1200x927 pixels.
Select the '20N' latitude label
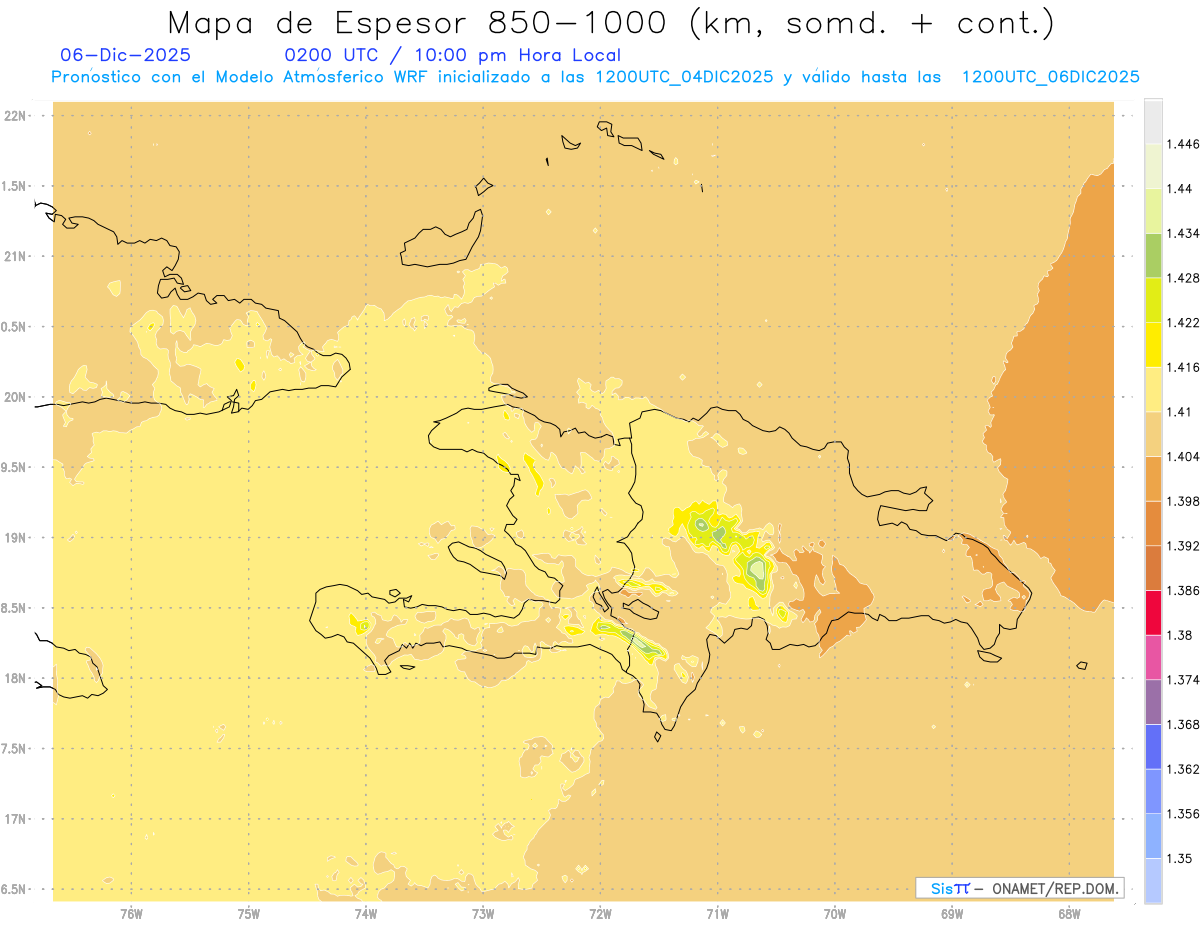point(15,398)
